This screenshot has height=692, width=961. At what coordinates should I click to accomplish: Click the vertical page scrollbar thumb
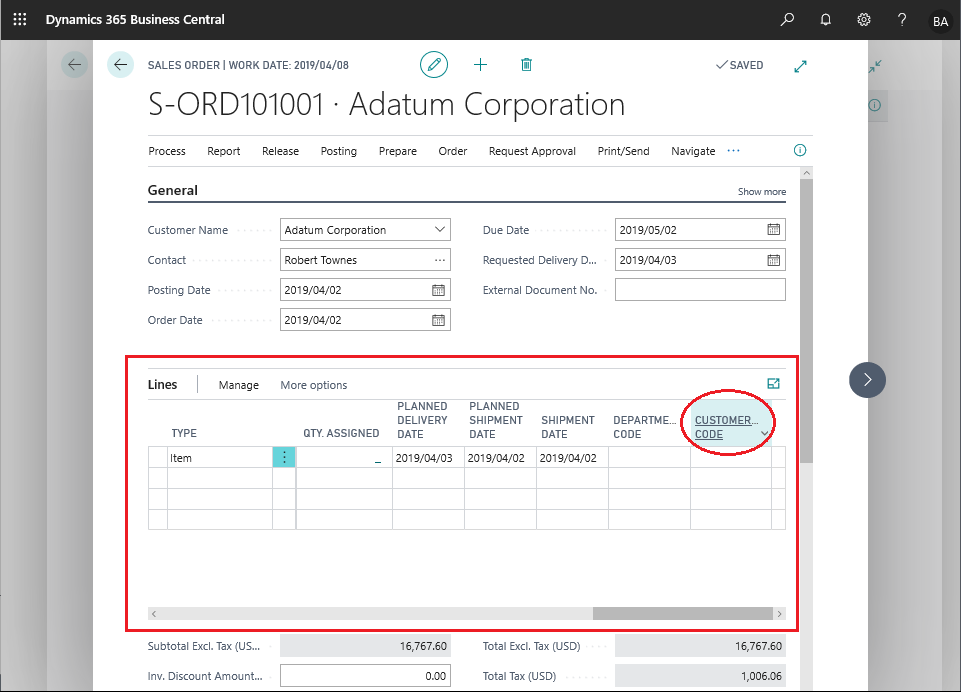807,321
